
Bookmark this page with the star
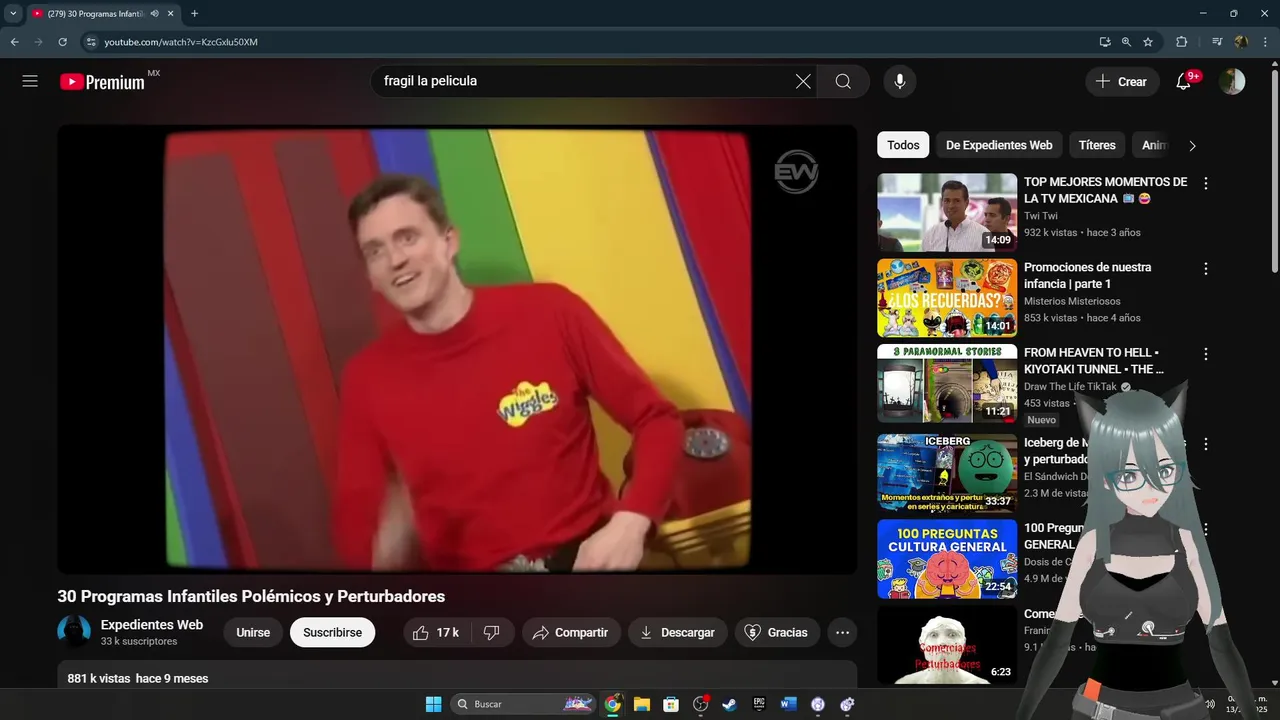pos(1148,42)
